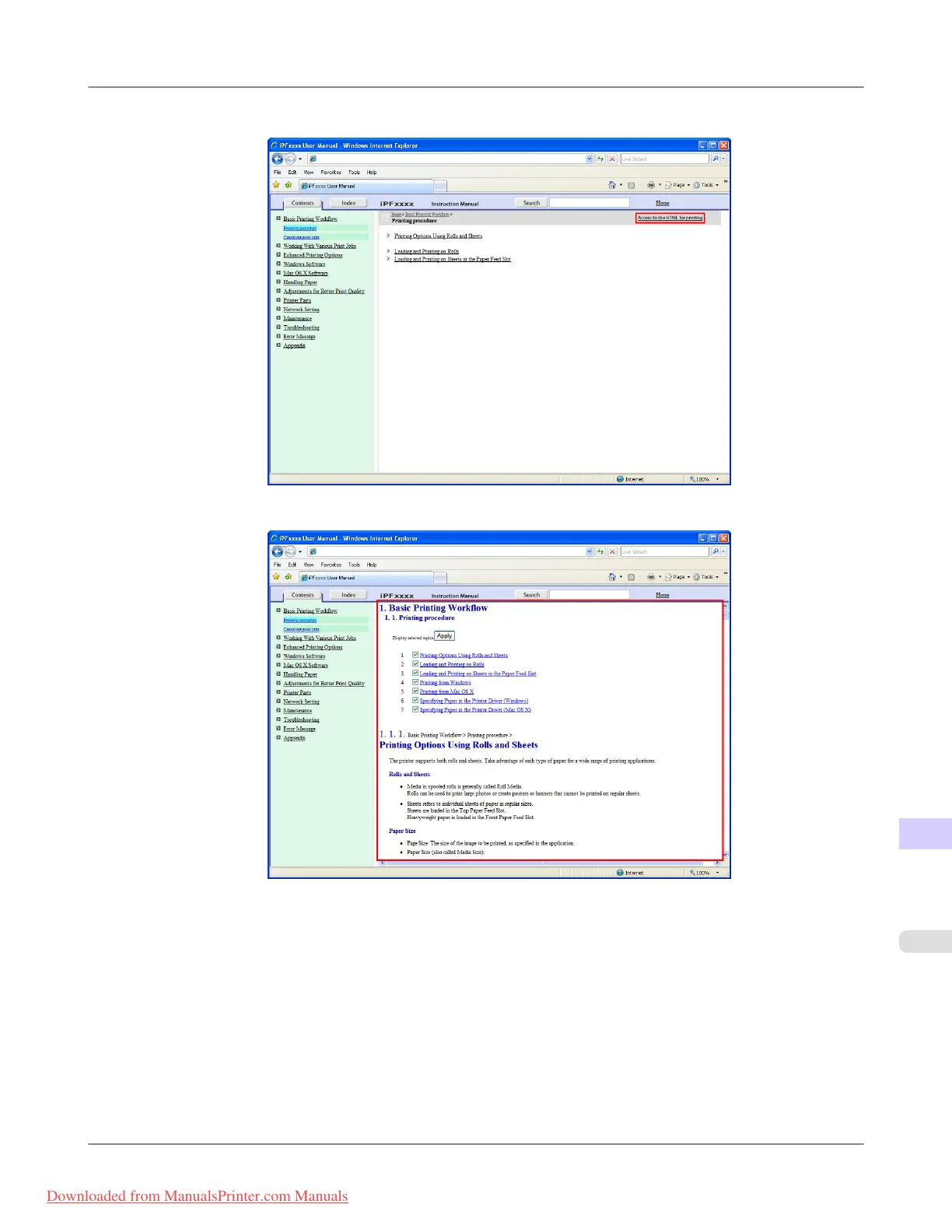952x1232 pixels.
Task: Uncheck 'Loading and Printing on Sheets' checkbox
Action: pyautogui.click(x=415, y=673)
